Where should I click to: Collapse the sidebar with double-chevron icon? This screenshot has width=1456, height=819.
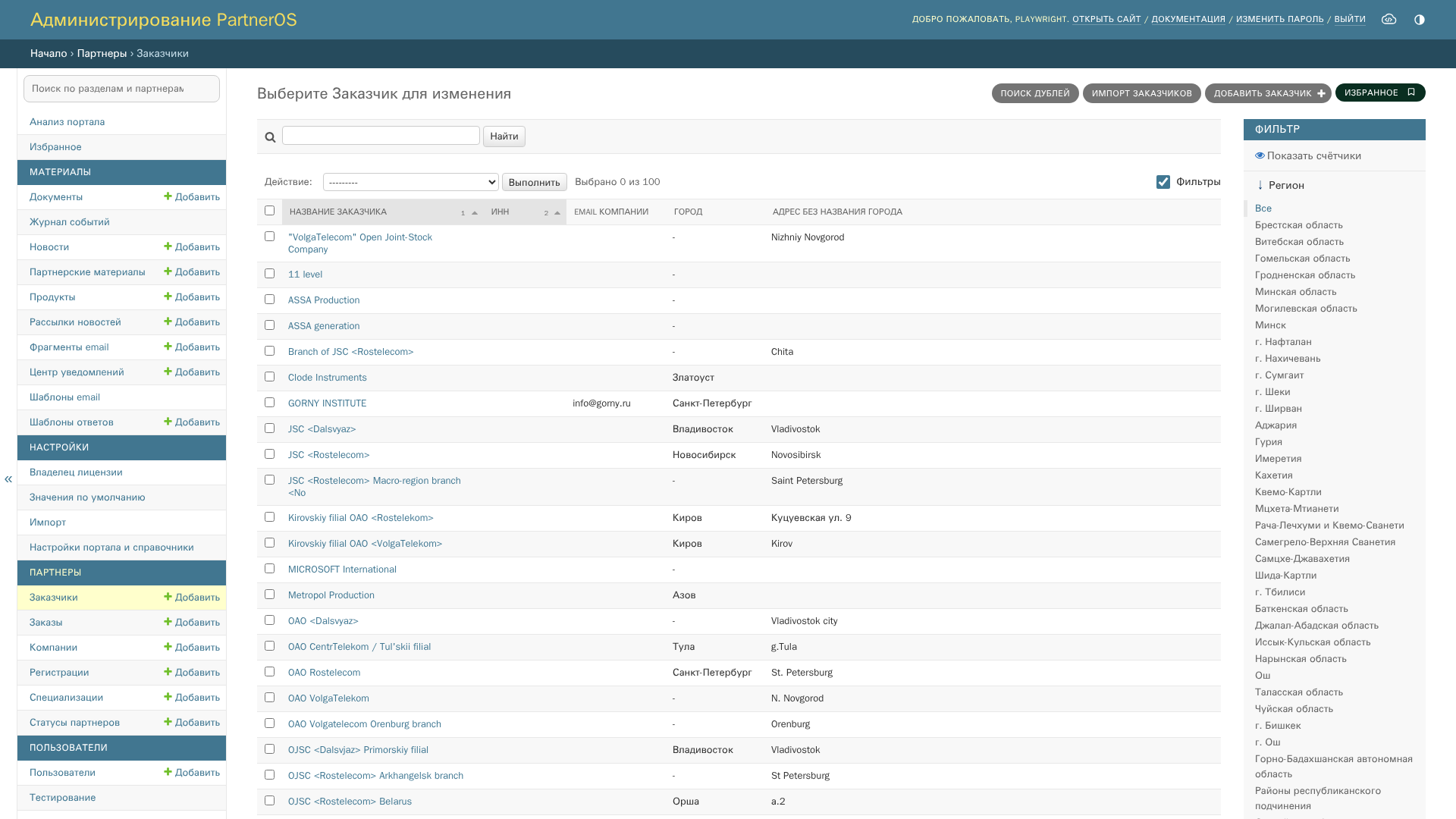coord(8,479)
